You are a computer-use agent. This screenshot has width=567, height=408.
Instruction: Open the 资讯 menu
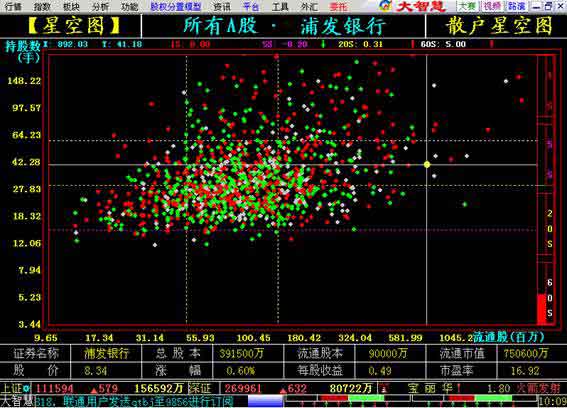pyautogui.click(x=222, y=6)
